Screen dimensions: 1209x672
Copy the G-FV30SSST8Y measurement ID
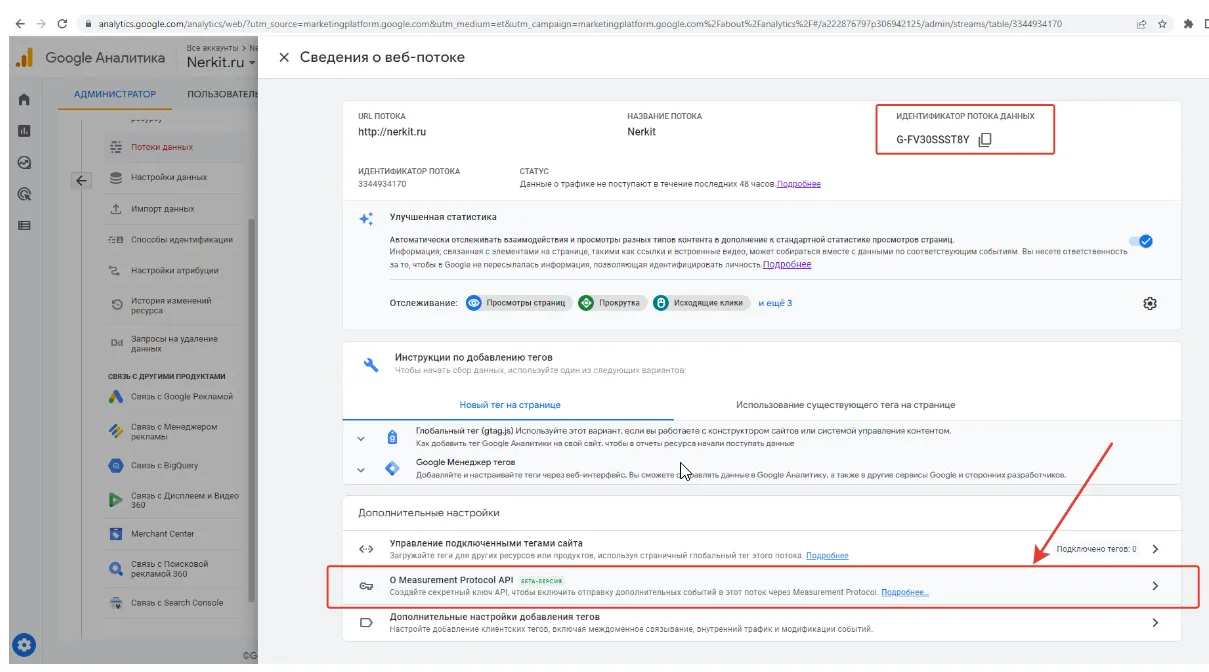984,139
